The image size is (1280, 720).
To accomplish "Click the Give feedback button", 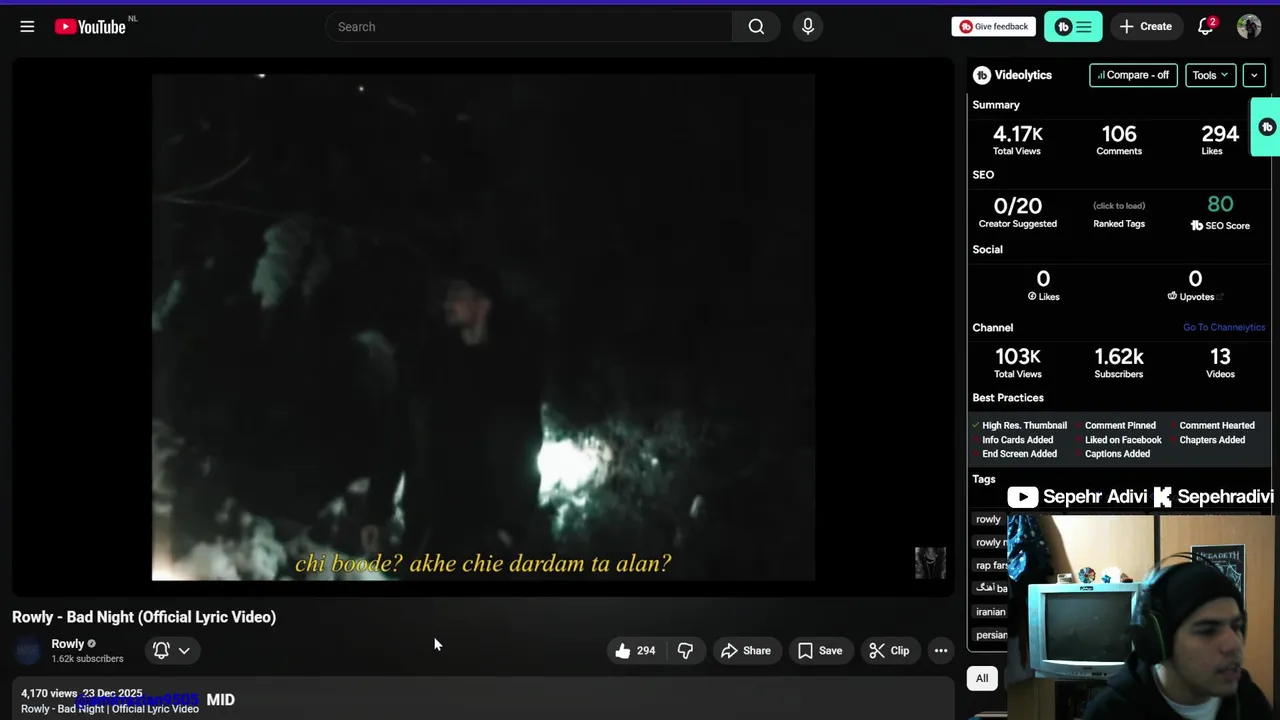I will (x=994, y=27).
